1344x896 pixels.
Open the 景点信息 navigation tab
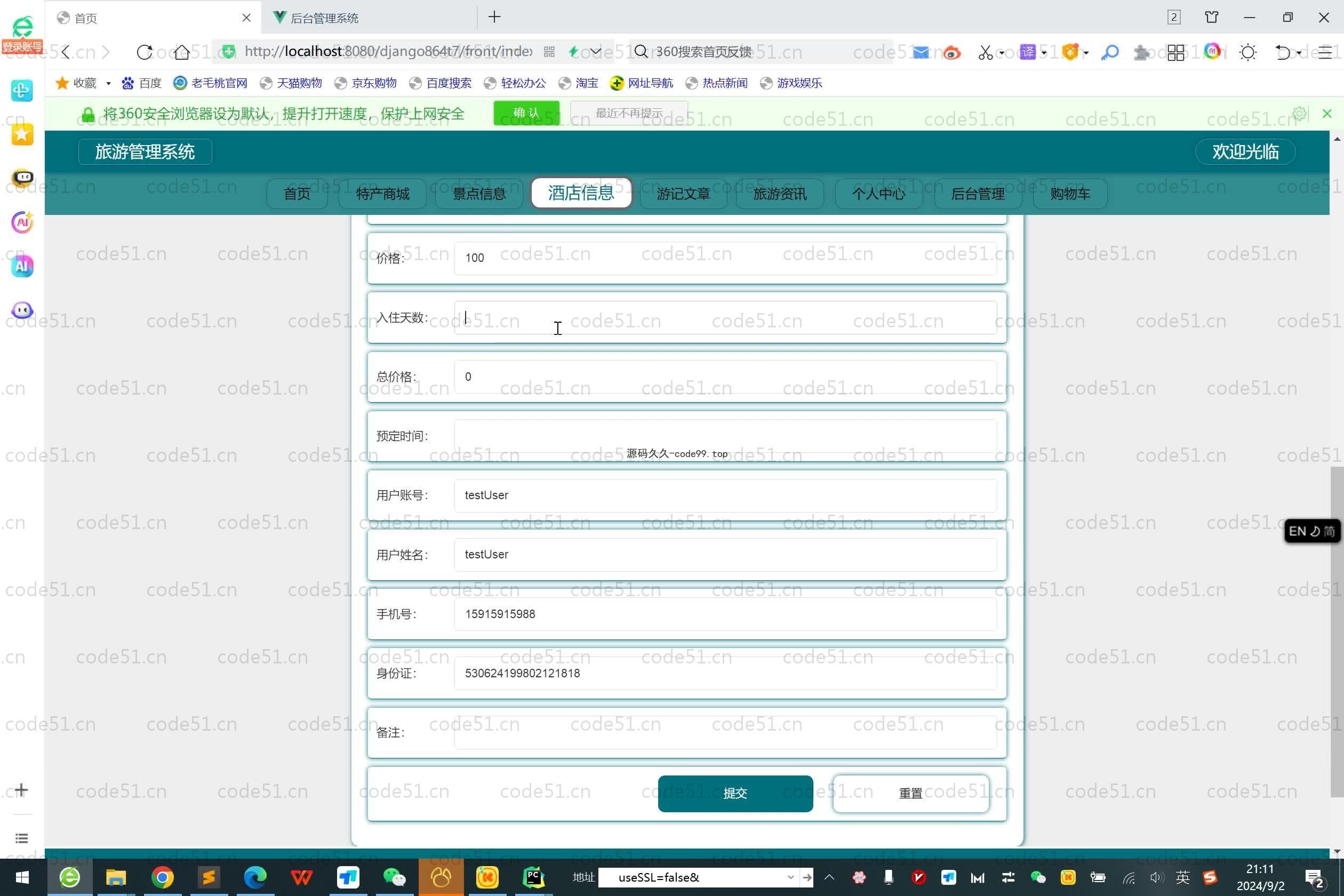[479, 194]
